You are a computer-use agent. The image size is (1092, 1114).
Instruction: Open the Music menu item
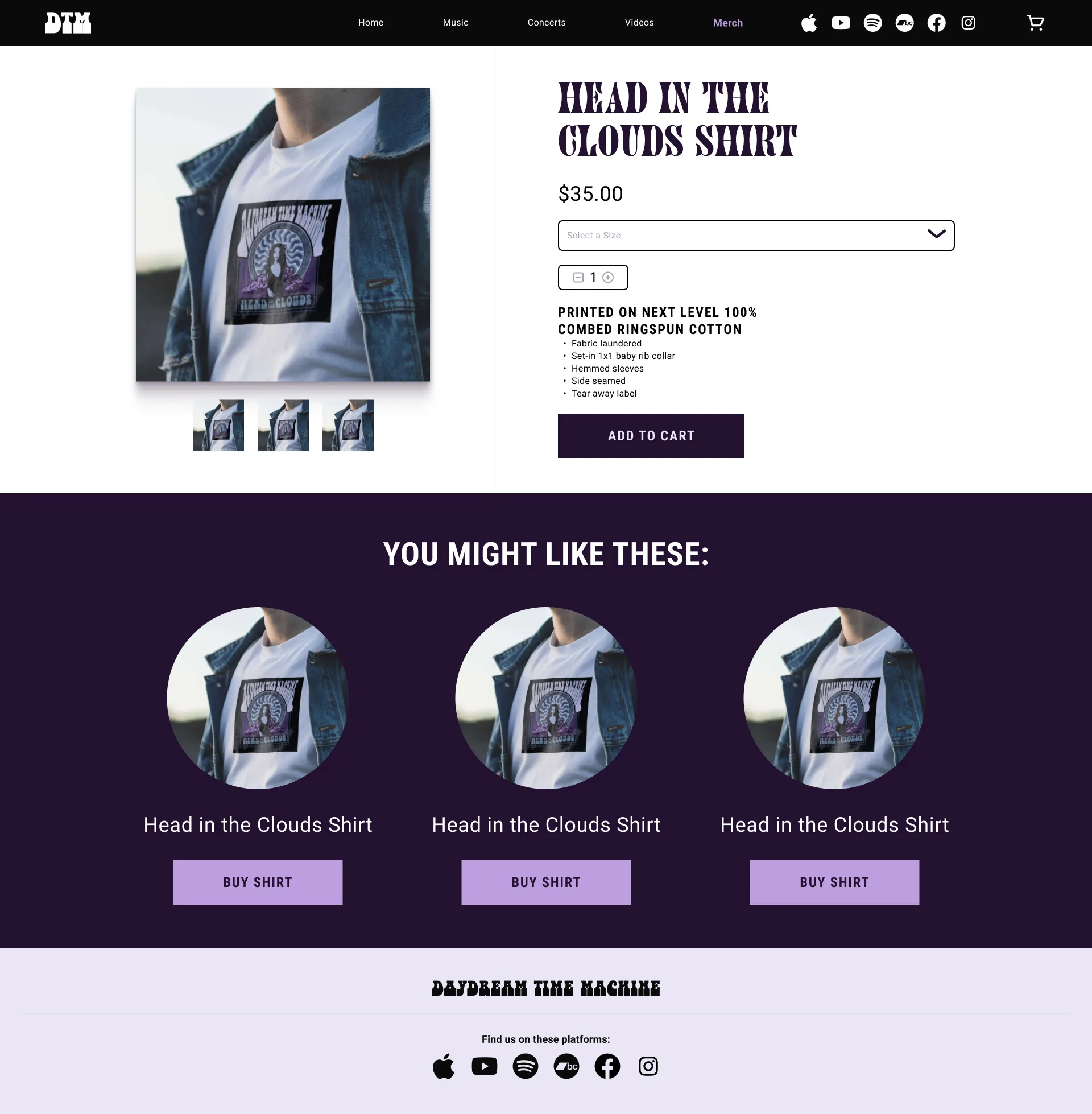click(x=456, y=23)
